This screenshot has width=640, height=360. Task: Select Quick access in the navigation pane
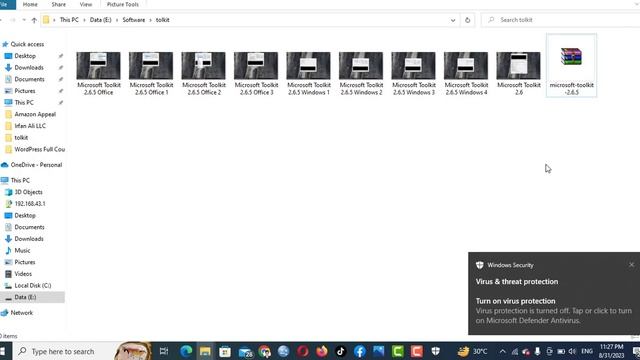pyautogui.click(x=27, y=44)
